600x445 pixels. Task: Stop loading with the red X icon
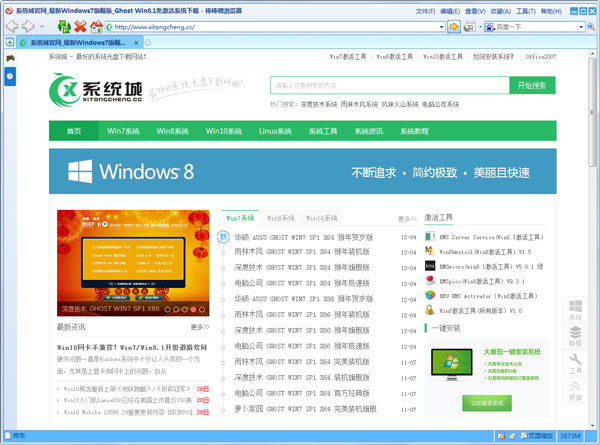coord(80,26)
